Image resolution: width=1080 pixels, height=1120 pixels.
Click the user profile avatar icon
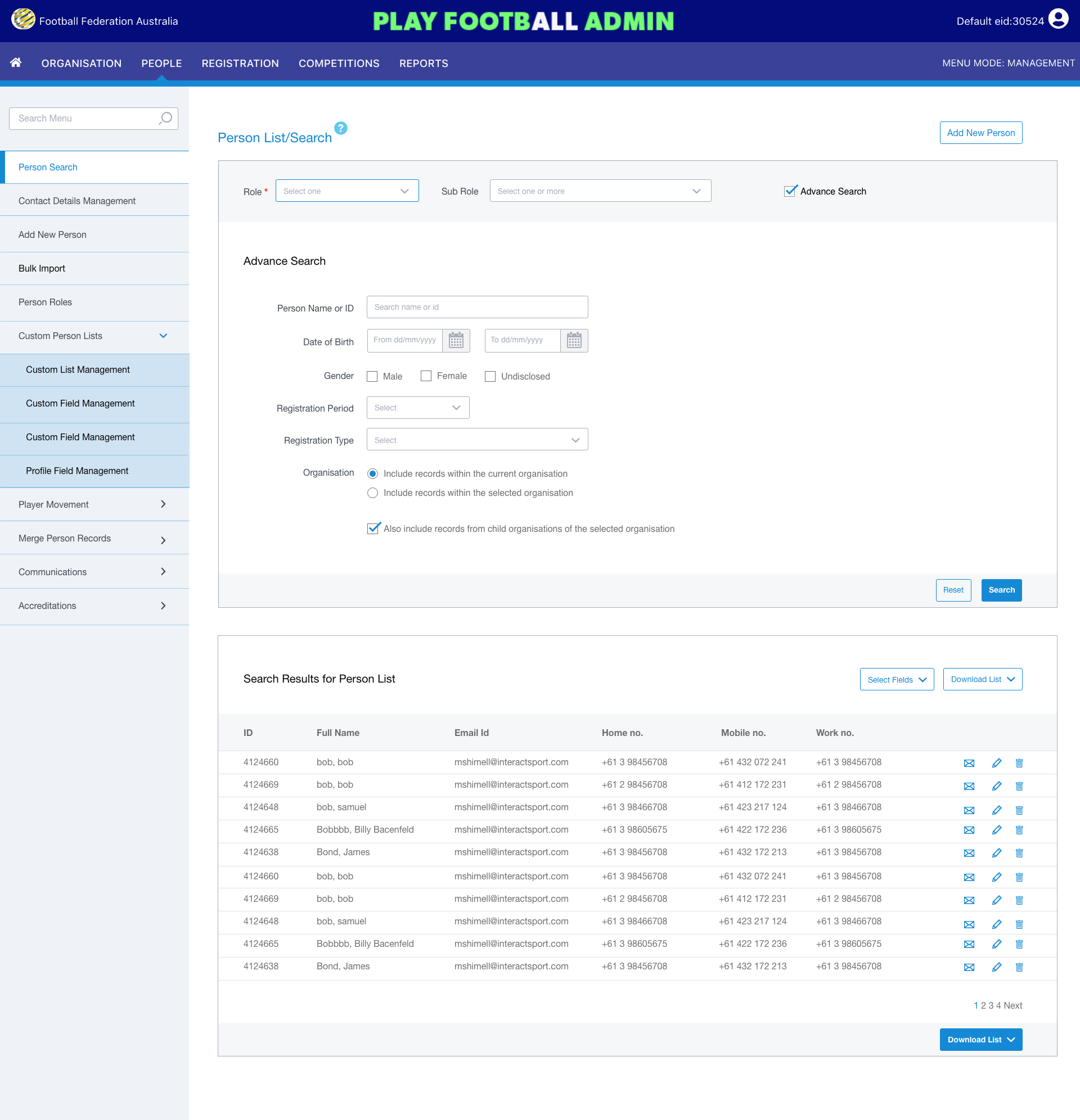(1058, 20)
